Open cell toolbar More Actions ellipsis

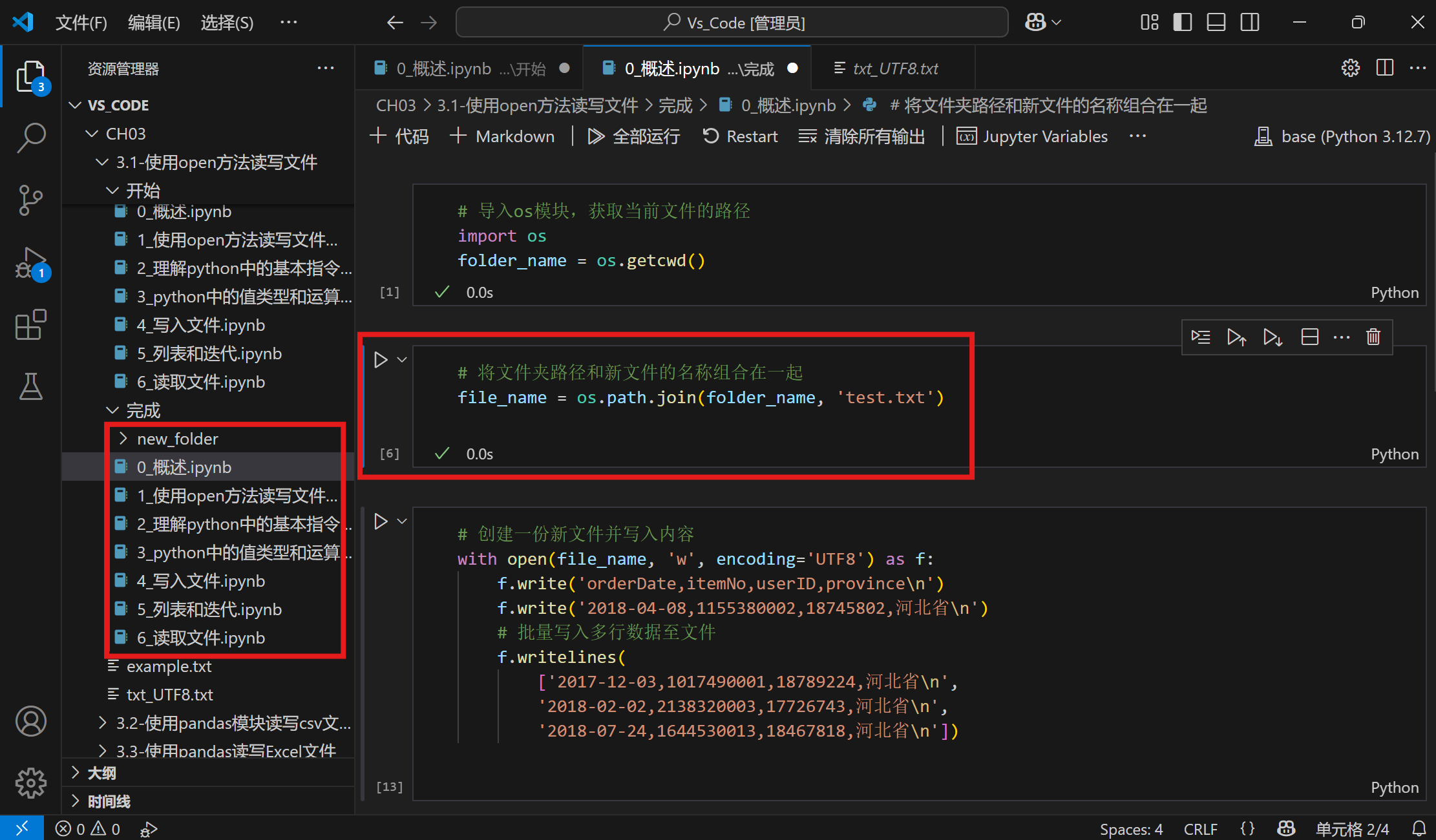1342,337
